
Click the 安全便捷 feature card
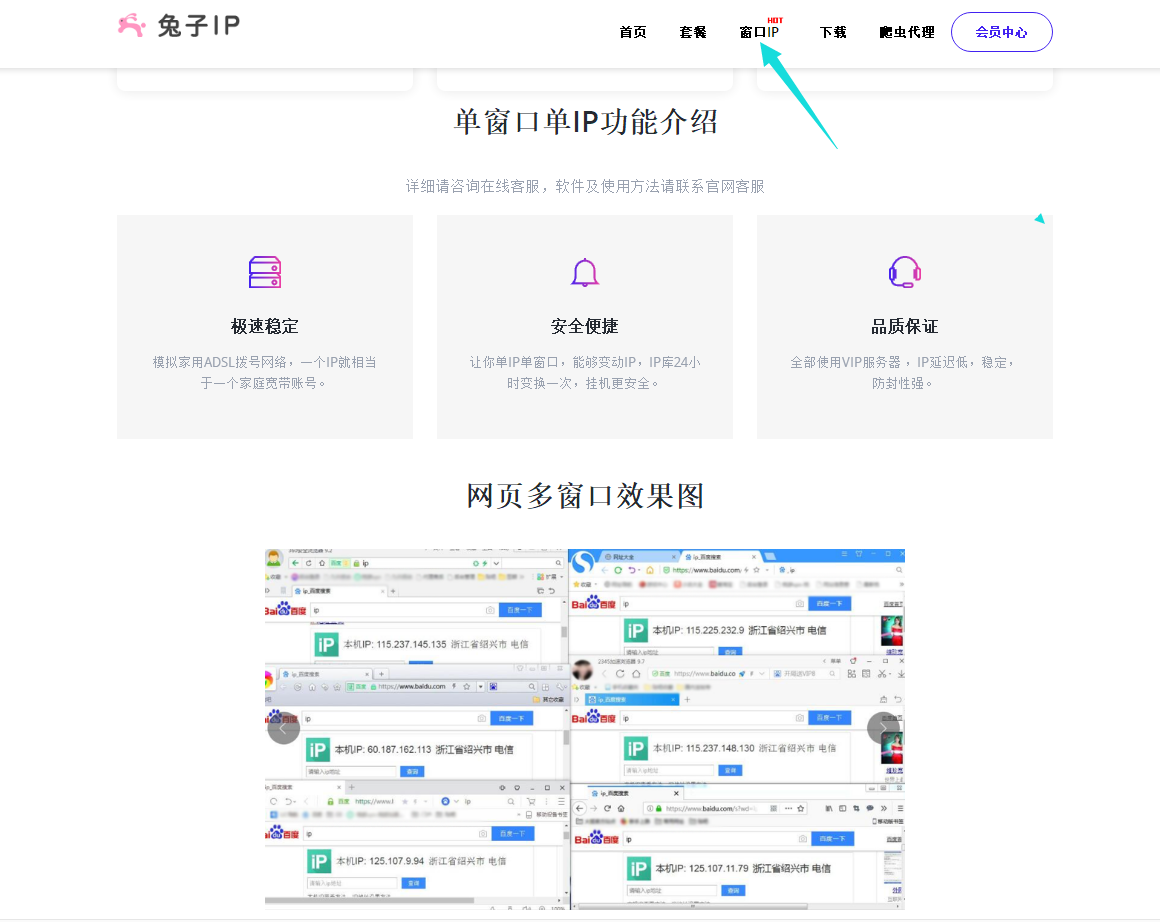pyautogui.click(x=584, y=325)
